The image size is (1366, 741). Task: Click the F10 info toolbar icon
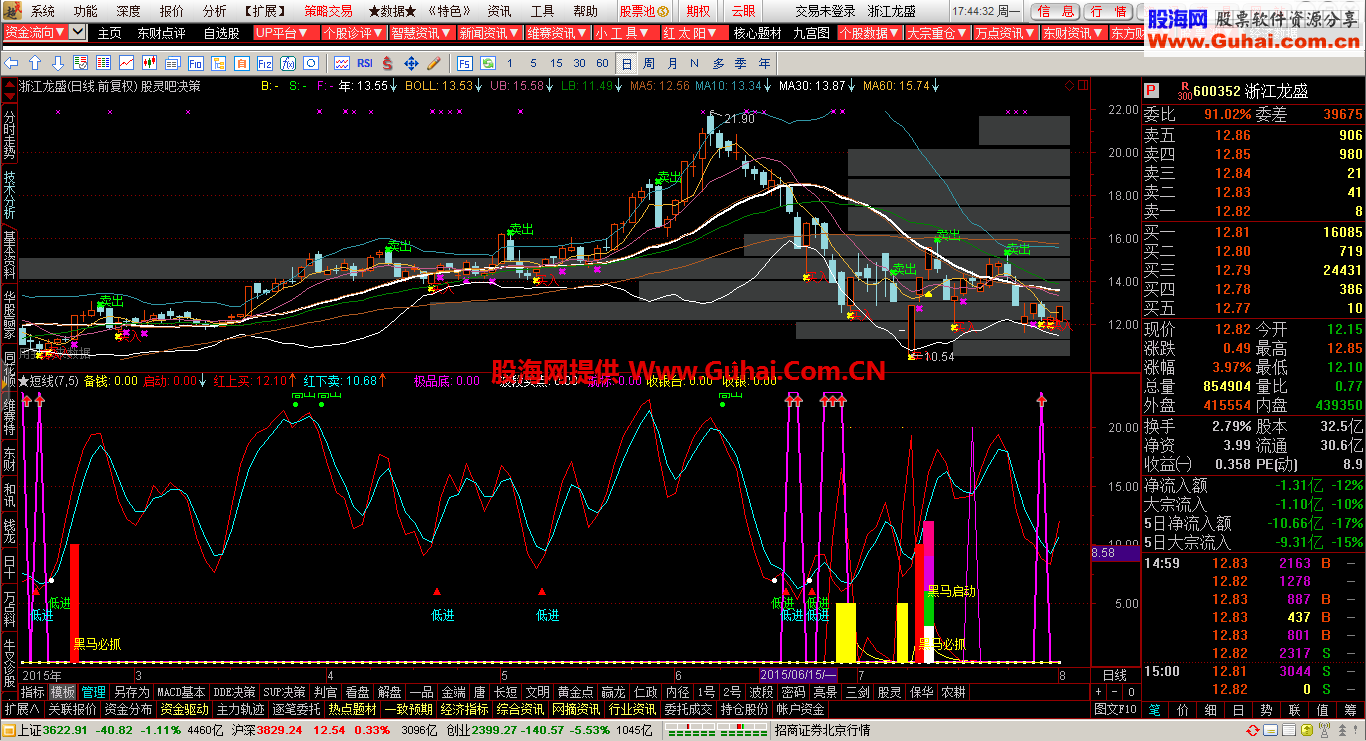[195, 62]
